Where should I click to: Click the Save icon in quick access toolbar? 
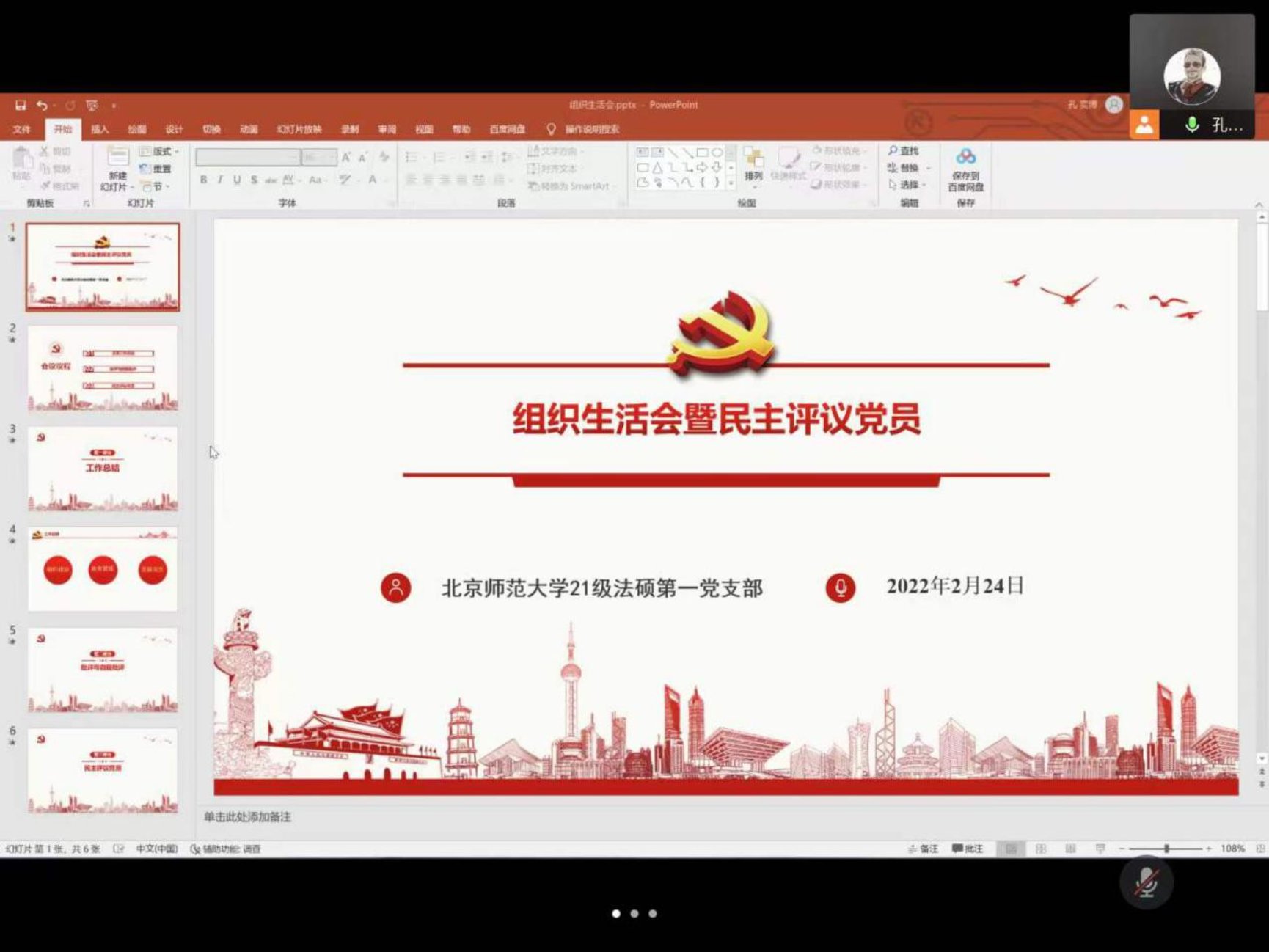(21, 106)
